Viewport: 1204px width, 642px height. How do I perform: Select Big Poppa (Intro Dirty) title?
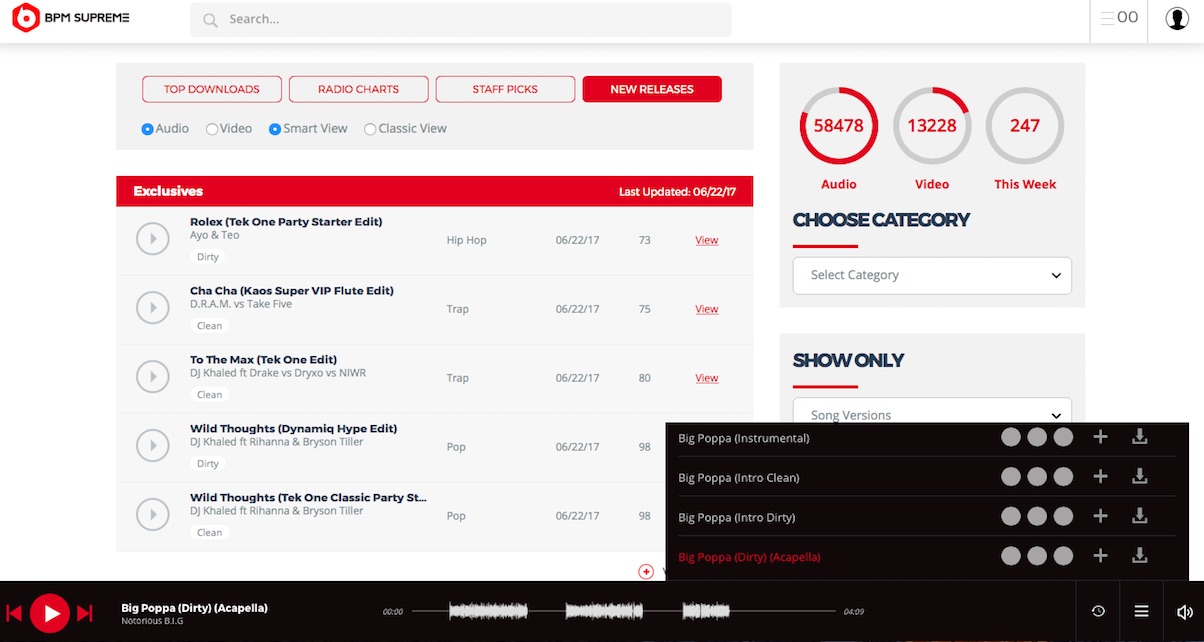tap(737, 517)
